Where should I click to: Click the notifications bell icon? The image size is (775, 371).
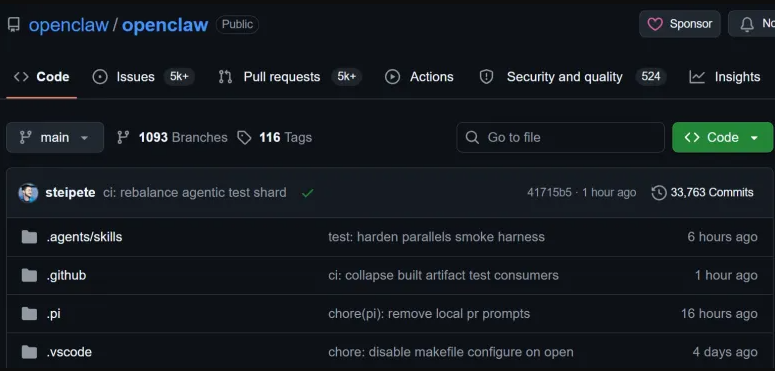[x=747, y=24]
